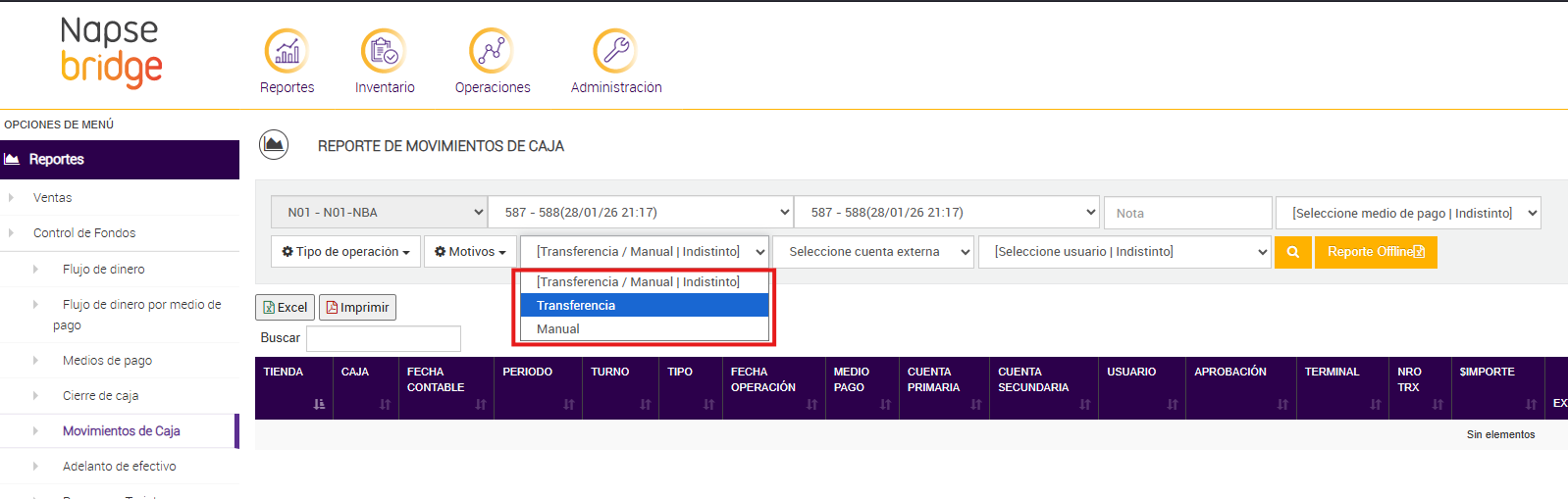The width and height of the screenshot is (1568, 499).
Task: Click the orange search magnifier button
Action: click(1293, 252)
